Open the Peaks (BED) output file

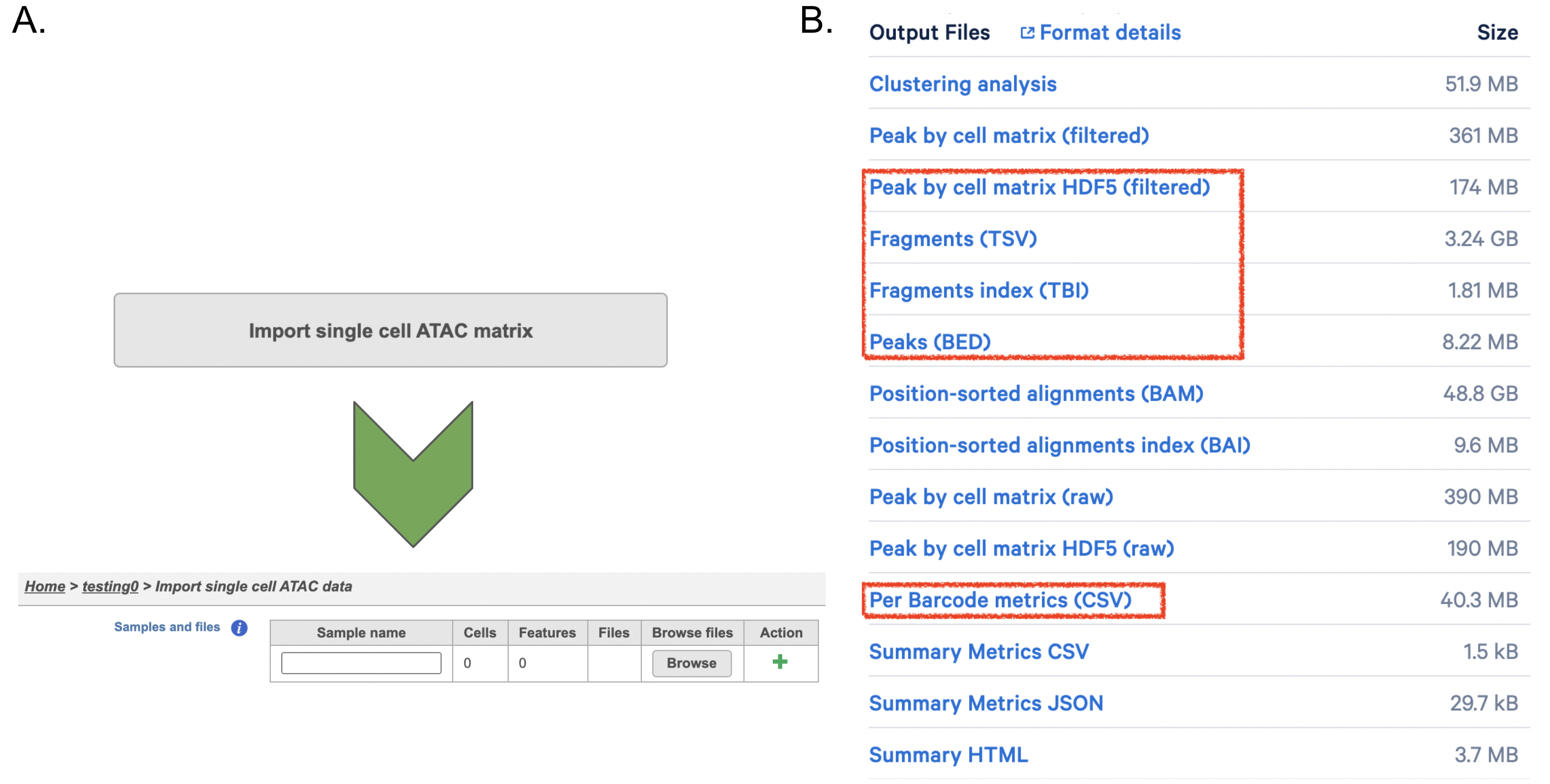coord(930,342)
